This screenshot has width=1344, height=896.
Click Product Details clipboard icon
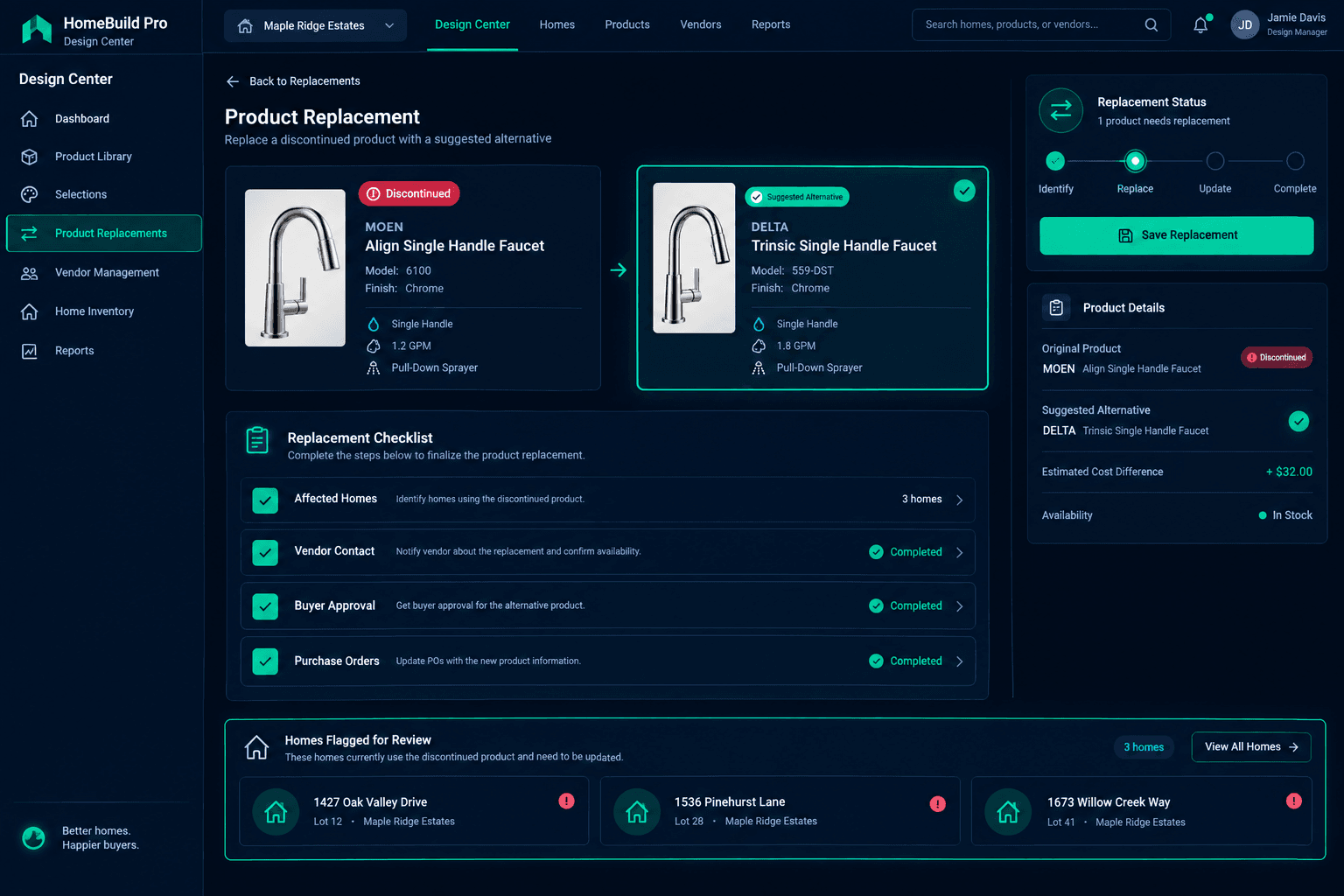point(1056,308)
